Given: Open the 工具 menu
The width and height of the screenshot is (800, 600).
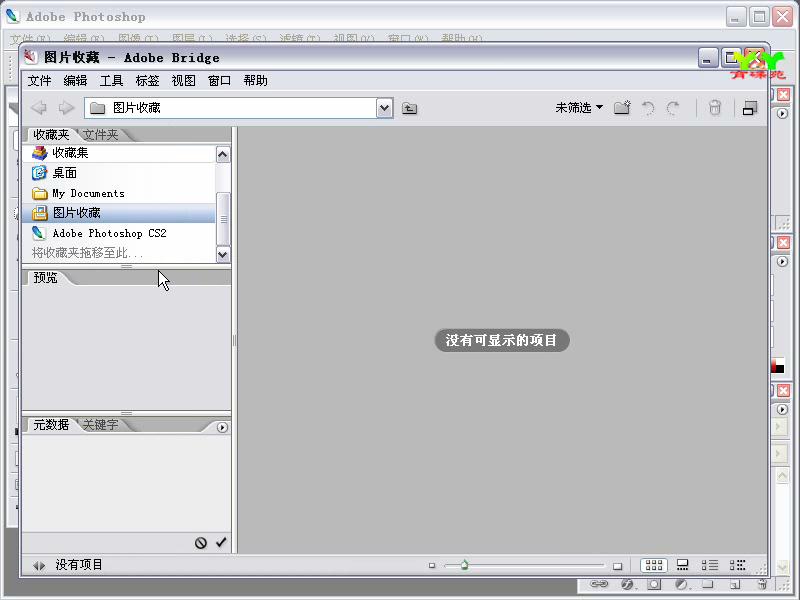Looking at the screenshot, I should point(111,81).
